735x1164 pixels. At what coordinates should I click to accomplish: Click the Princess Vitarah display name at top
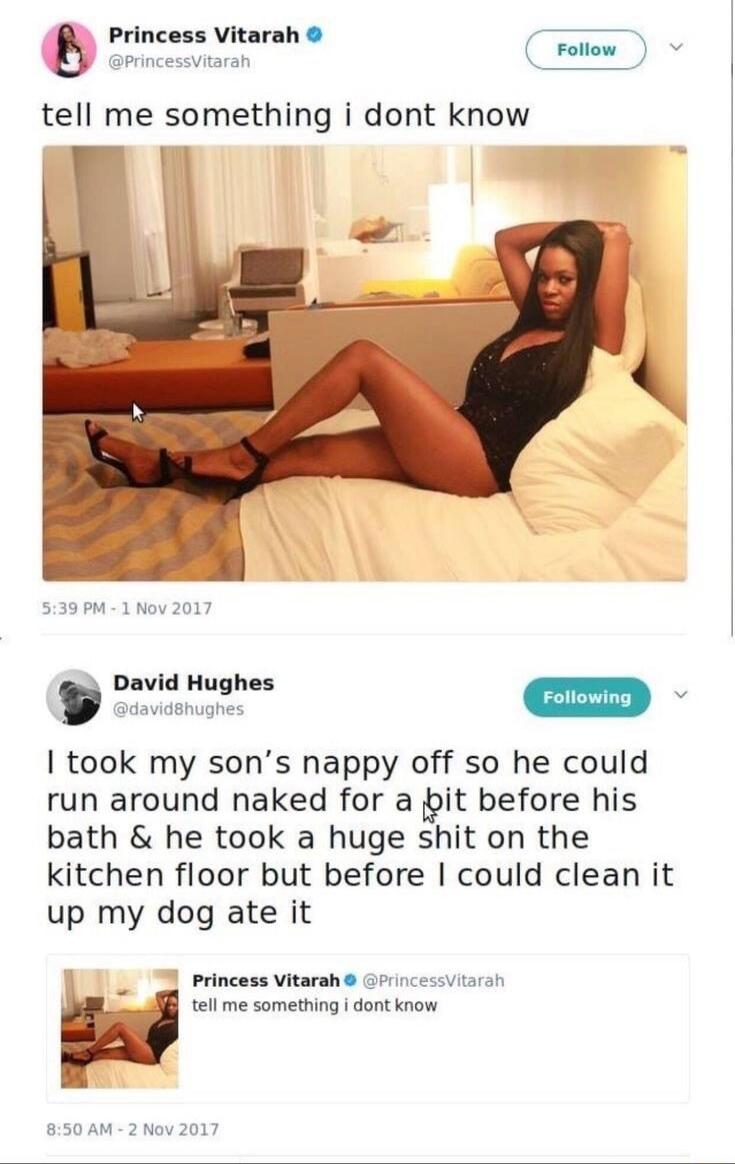click(204, 35)
